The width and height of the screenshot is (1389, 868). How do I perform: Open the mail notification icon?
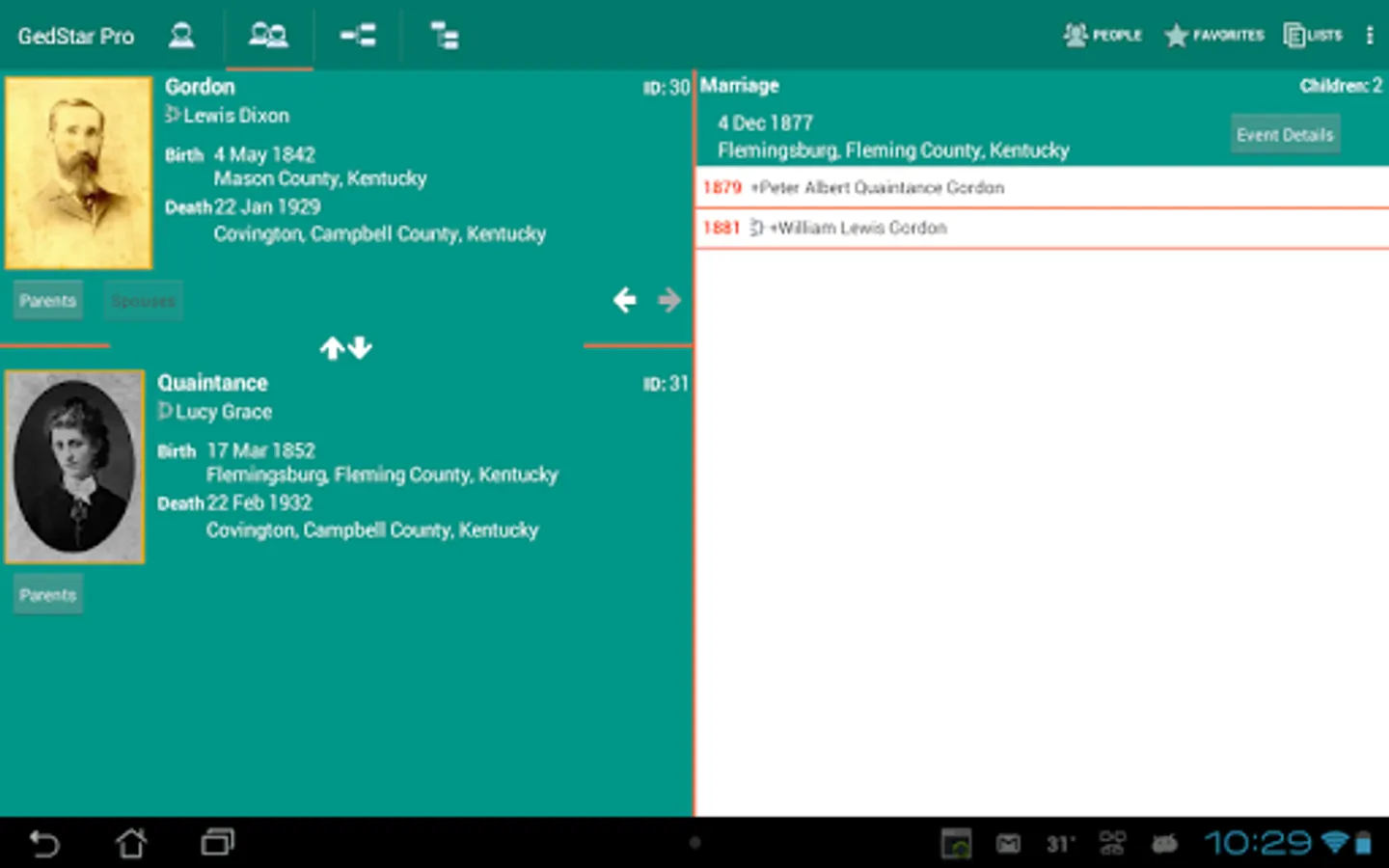point(1008,844)
